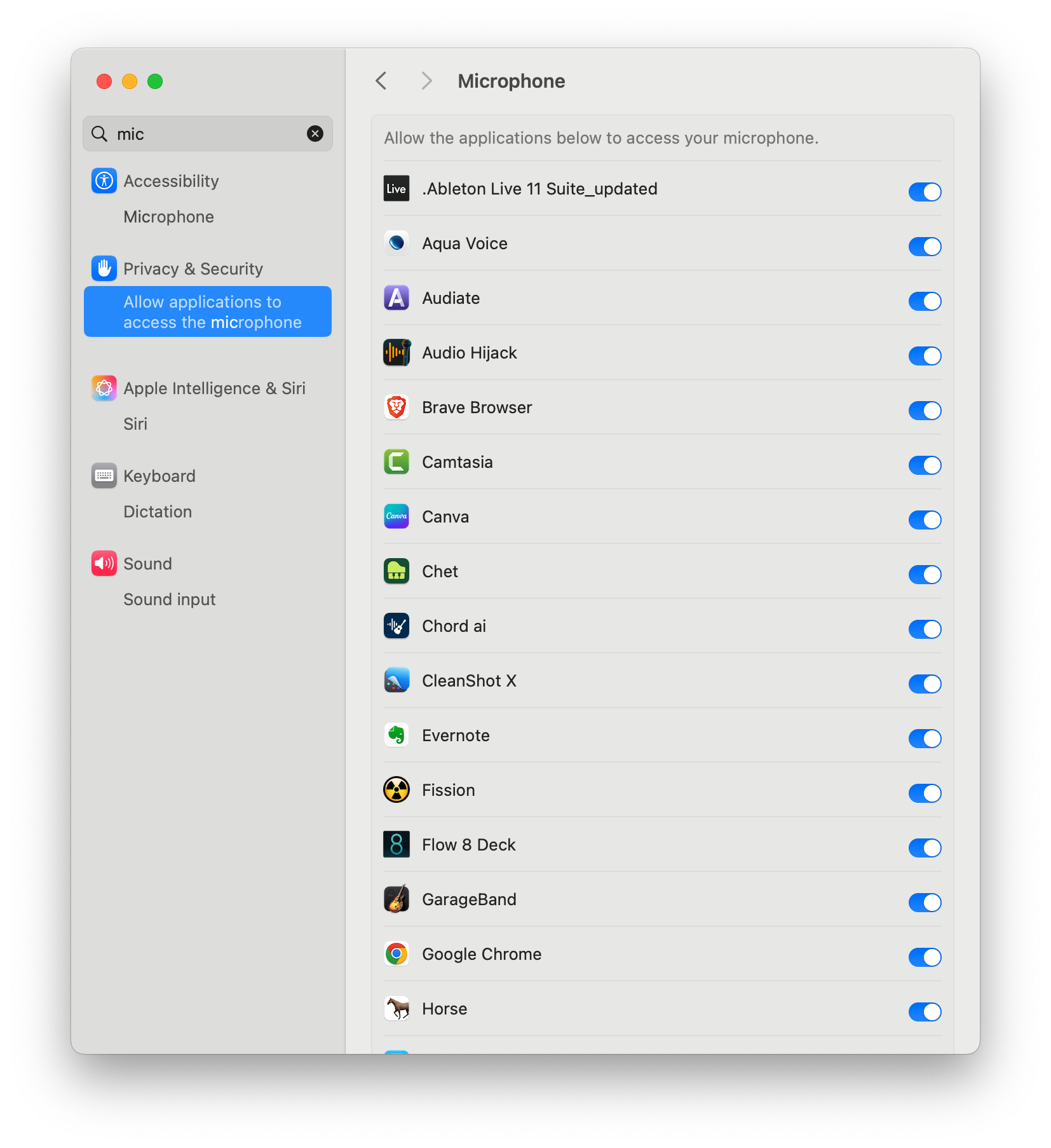Disable GarageBand microphone access

click(x=925, y=903)
